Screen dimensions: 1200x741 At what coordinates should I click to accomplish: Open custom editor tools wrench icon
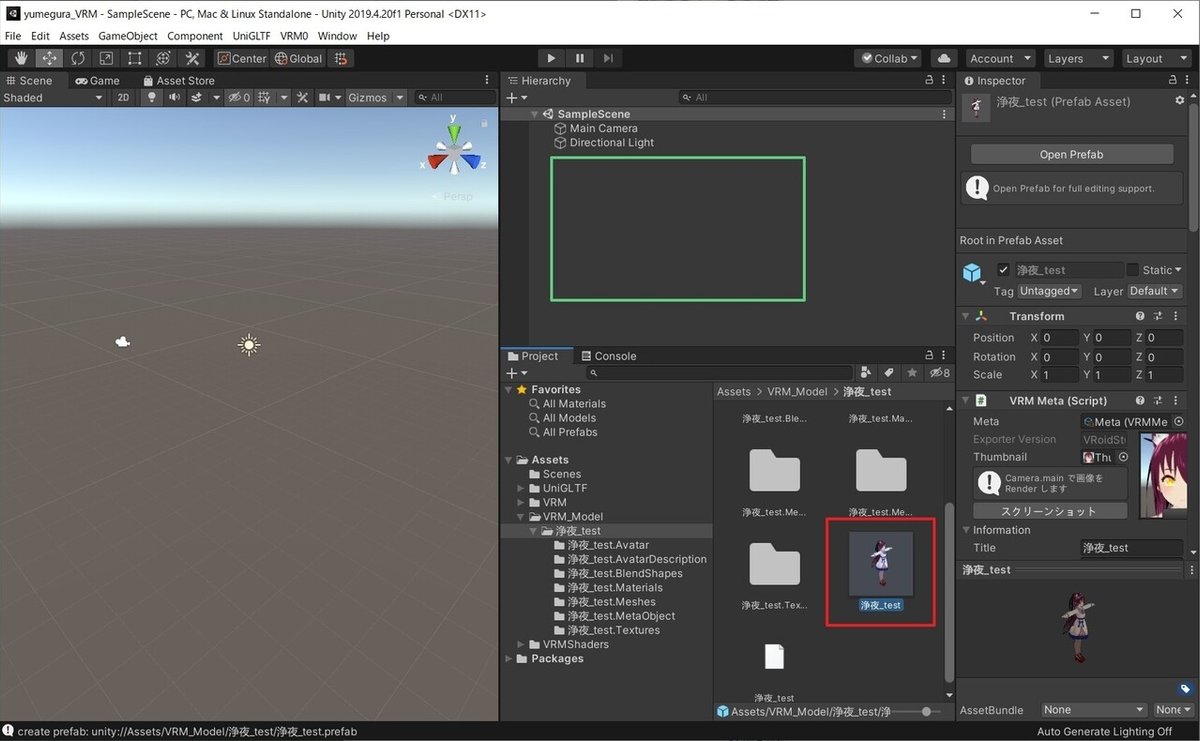192,58
